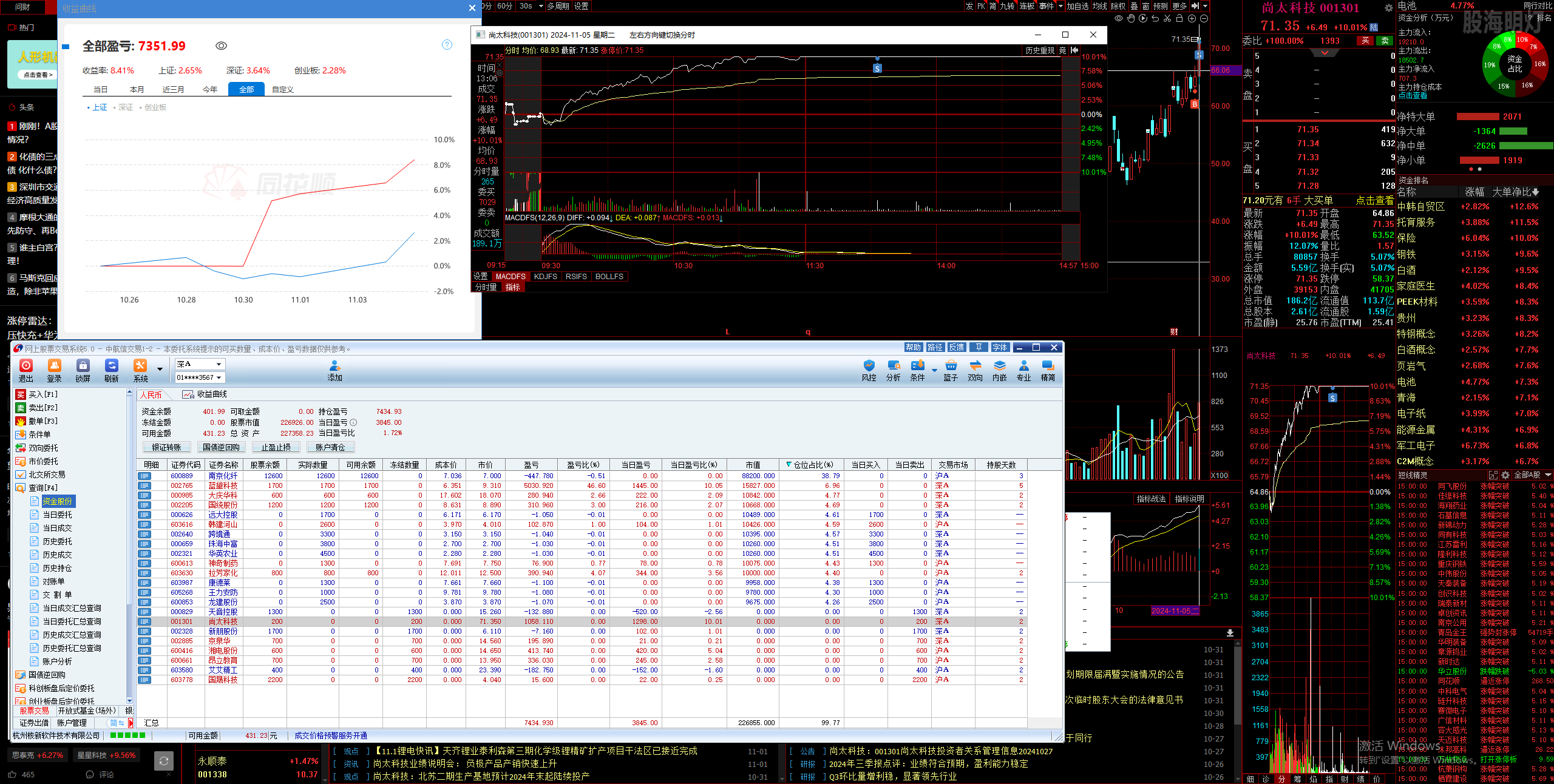Toggle the 深证 series in the profit chart legend
Viewport: 1554px width, 784px height.
click(x=123, y=107)
